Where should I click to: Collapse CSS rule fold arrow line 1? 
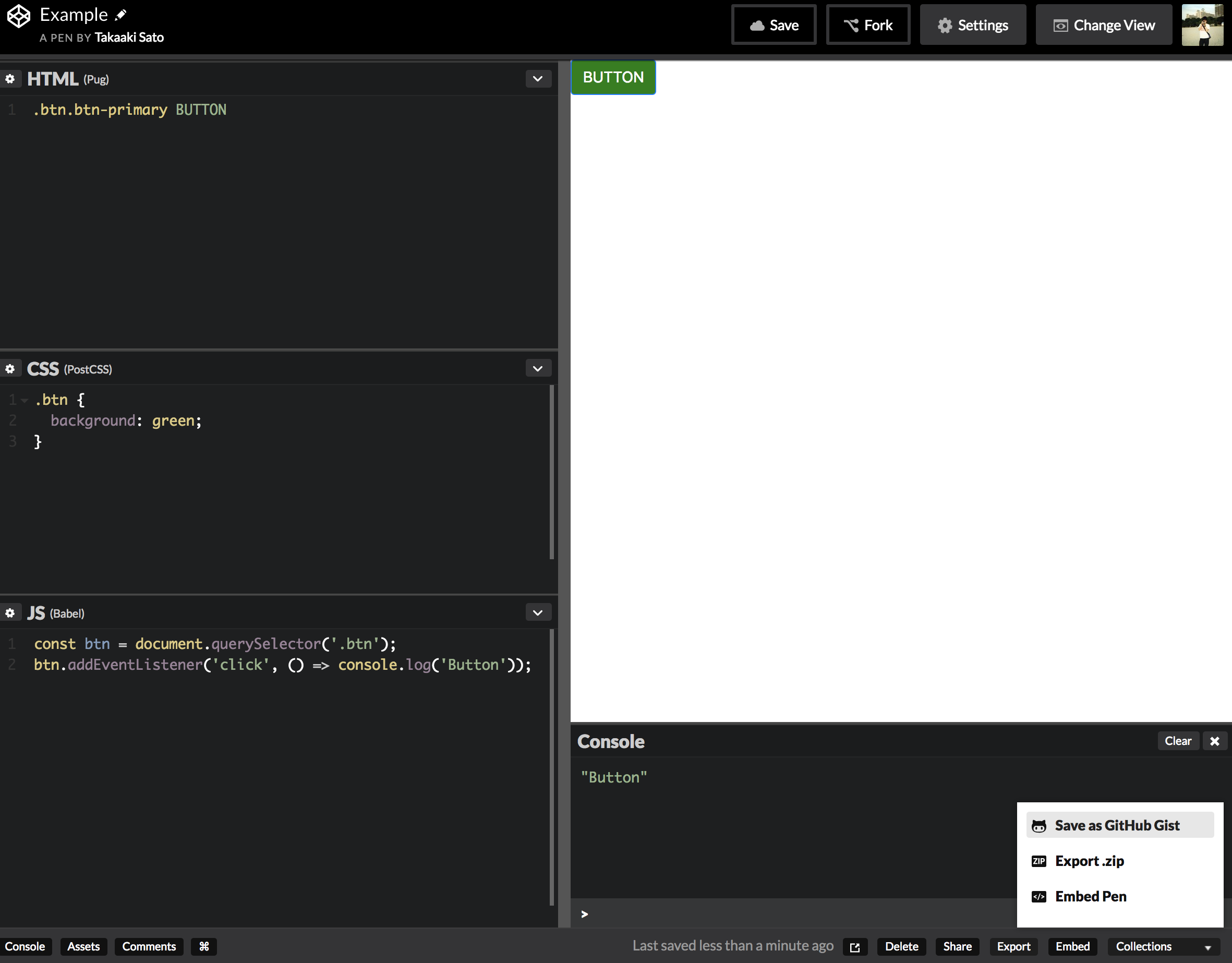(x=25, y=401)
